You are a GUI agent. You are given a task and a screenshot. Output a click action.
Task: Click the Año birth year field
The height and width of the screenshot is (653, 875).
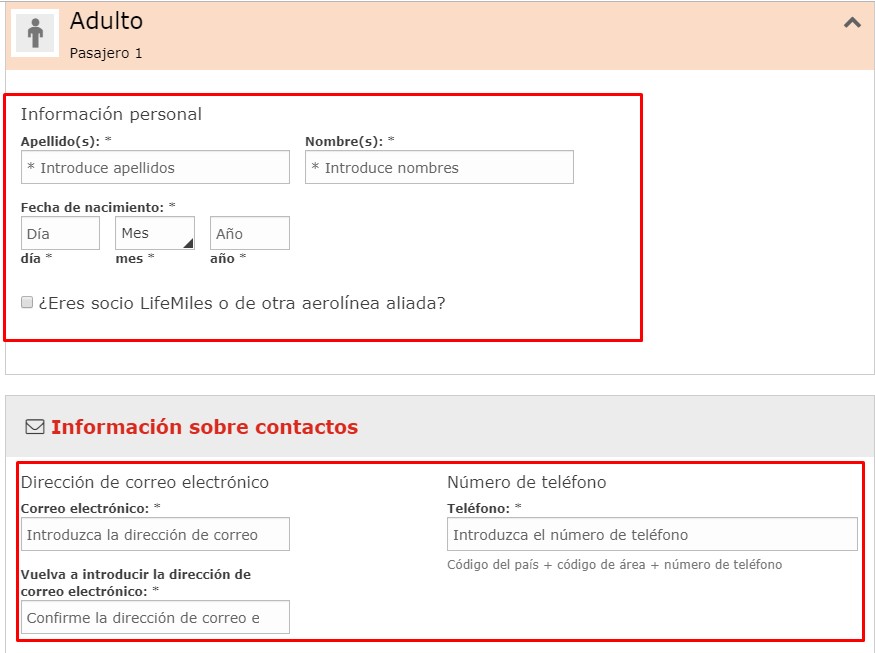tap(249, 233)
